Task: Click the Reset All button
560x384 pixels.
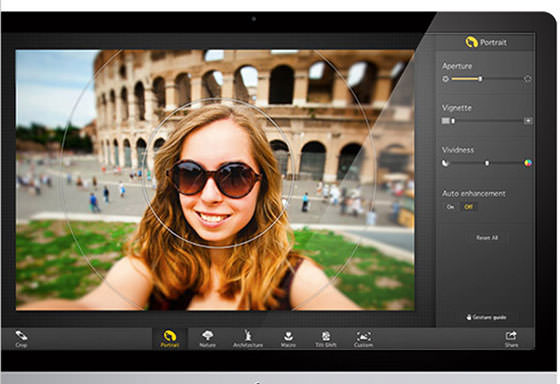Action: coord(487,238)
